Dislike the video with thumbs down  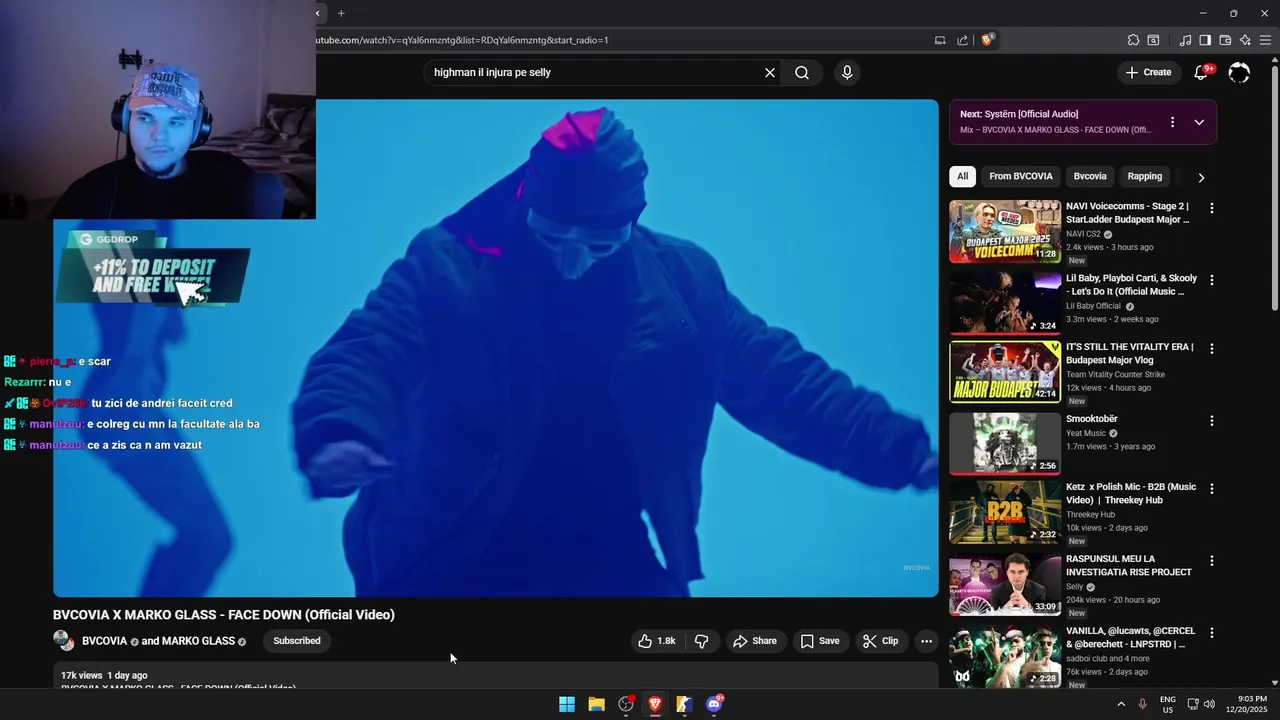701,641
